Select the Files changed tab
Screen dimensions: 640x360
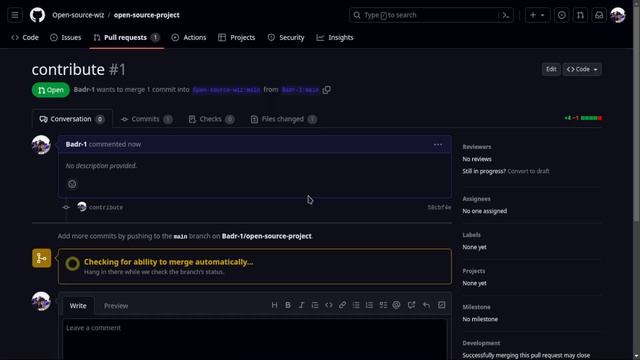[x=284, y=119]
